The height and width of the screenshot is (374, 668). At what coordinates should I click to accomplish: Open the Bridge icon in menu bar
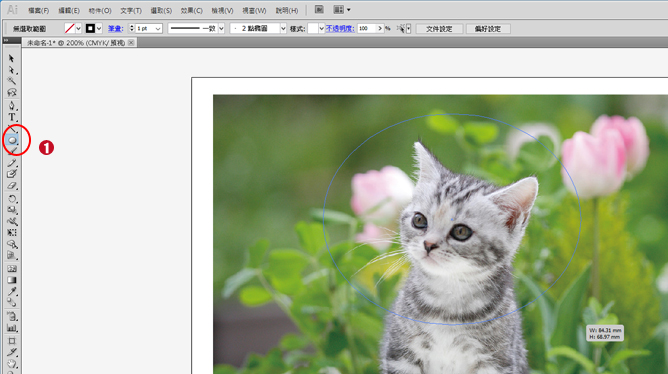pos(319,9)
